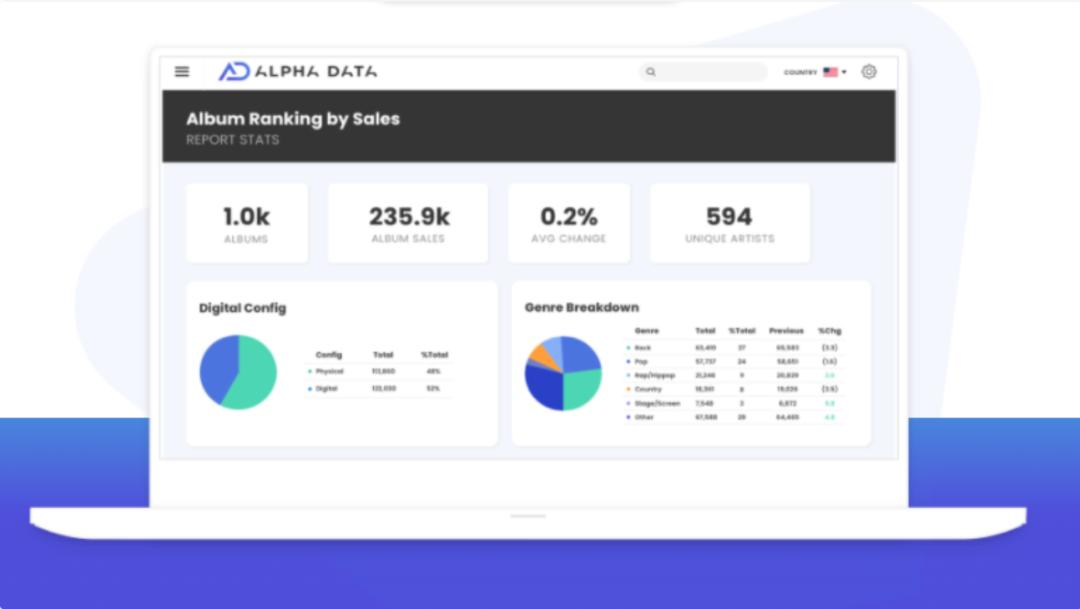
Task: Open the settings gear
Action: tap(869, 72)
